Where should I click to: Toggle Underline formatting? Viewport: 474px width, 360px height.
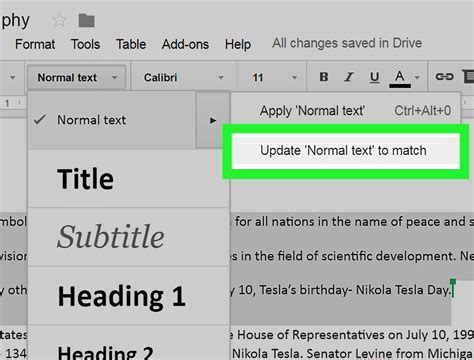click(374, 77)
